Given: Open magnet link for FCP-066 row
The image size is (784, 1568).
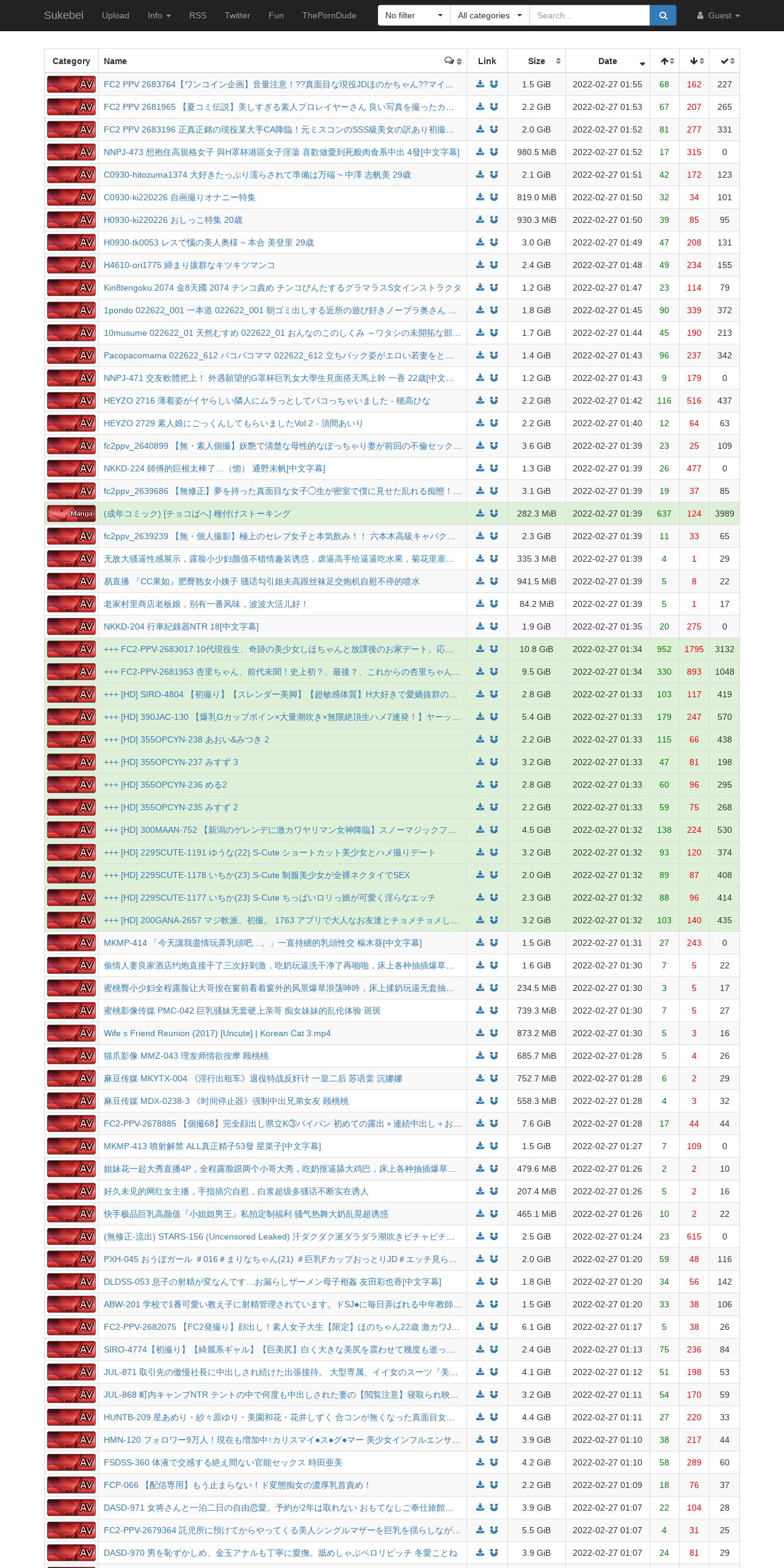Looking at the screenshot, I should click(494, 1485).
